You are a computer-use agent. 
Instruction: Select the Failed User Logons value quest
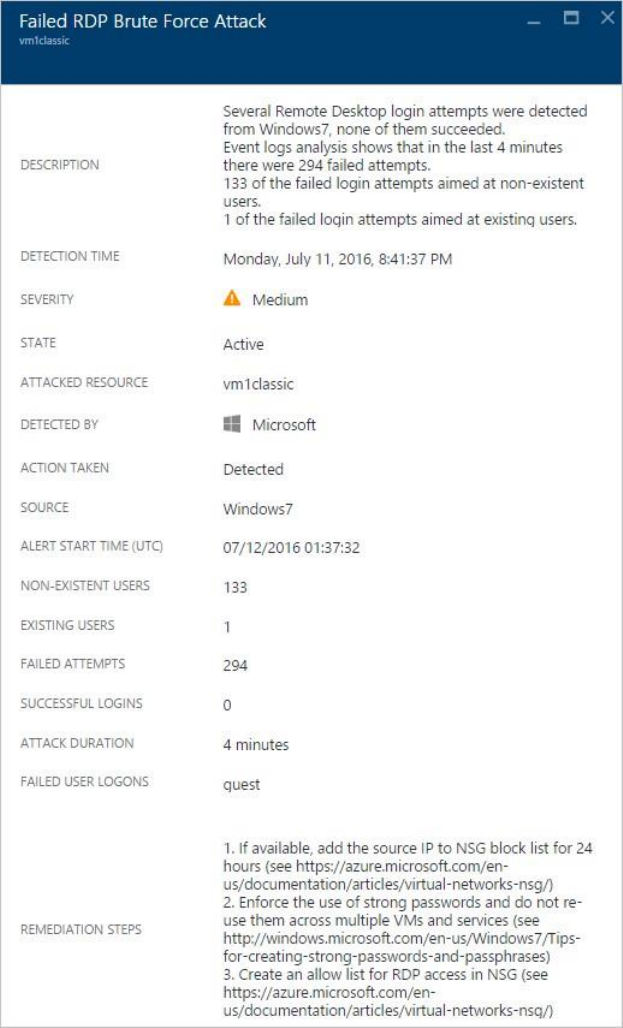click(241, 785)
